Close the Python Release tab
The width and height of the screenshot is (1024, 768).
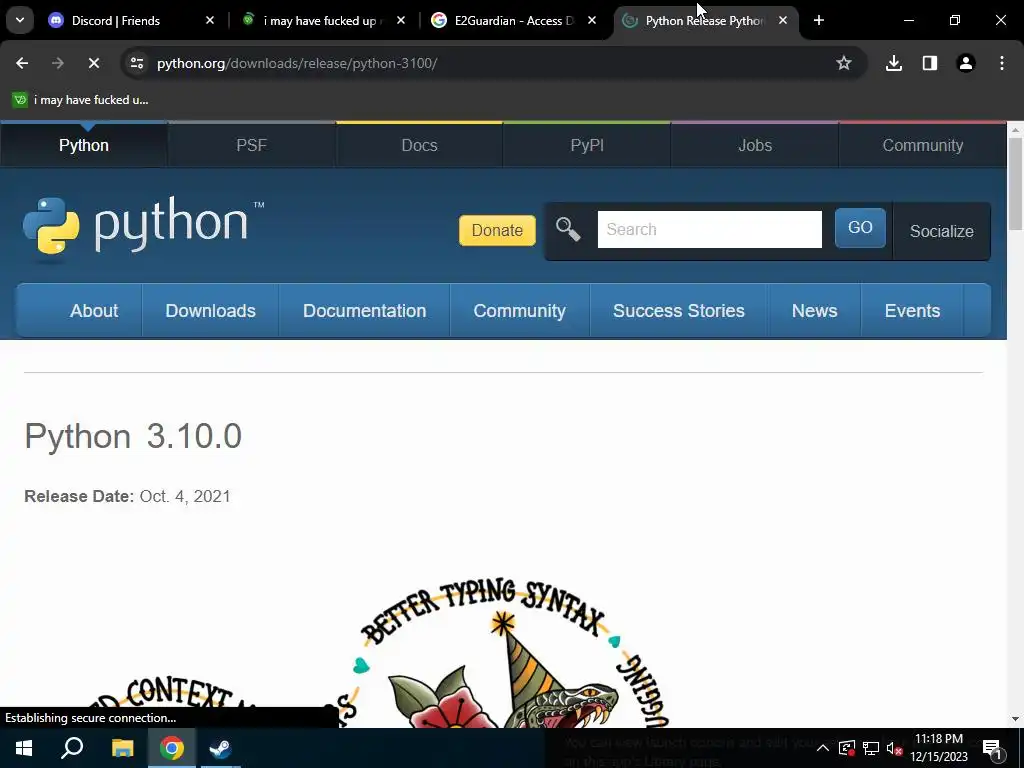(783, 20)
